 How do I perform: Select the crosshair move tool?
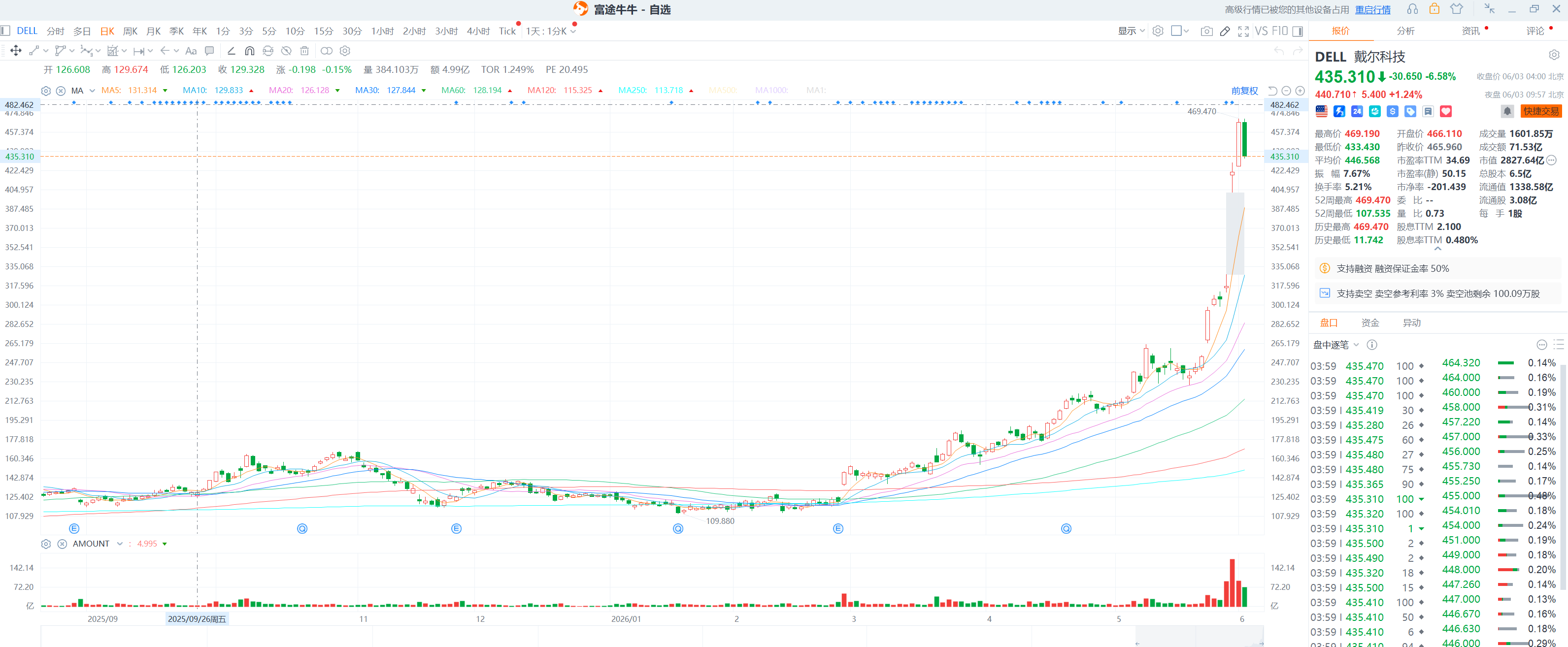(x=16, y=51)
